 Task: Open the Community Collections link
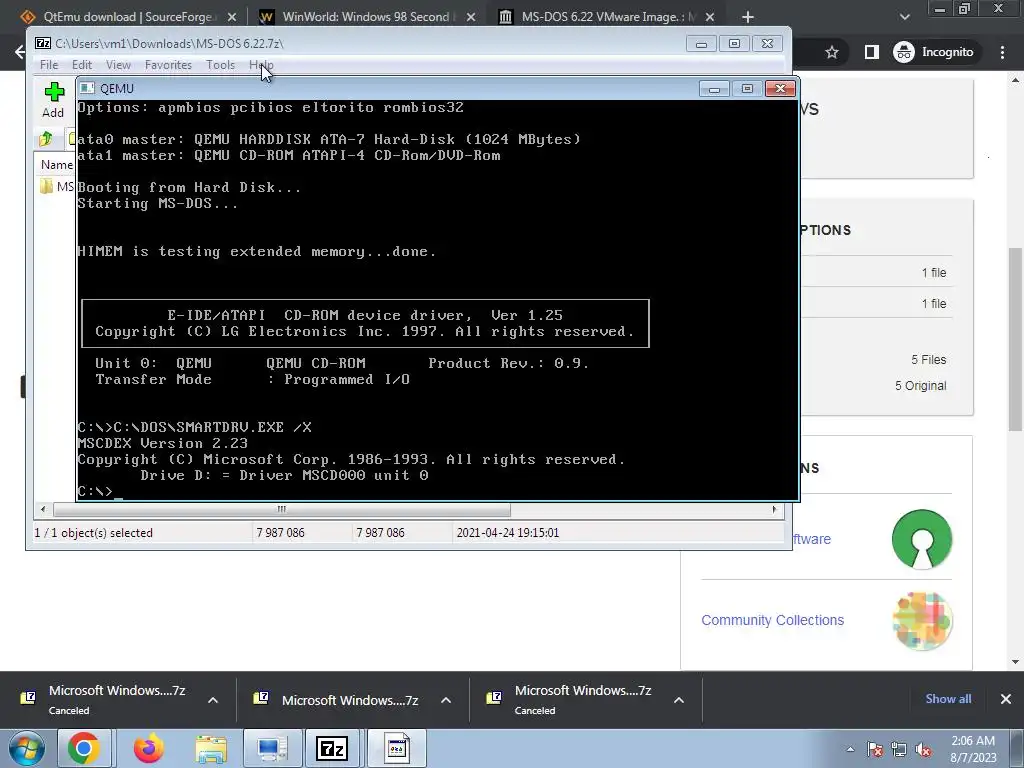(773, 620)
